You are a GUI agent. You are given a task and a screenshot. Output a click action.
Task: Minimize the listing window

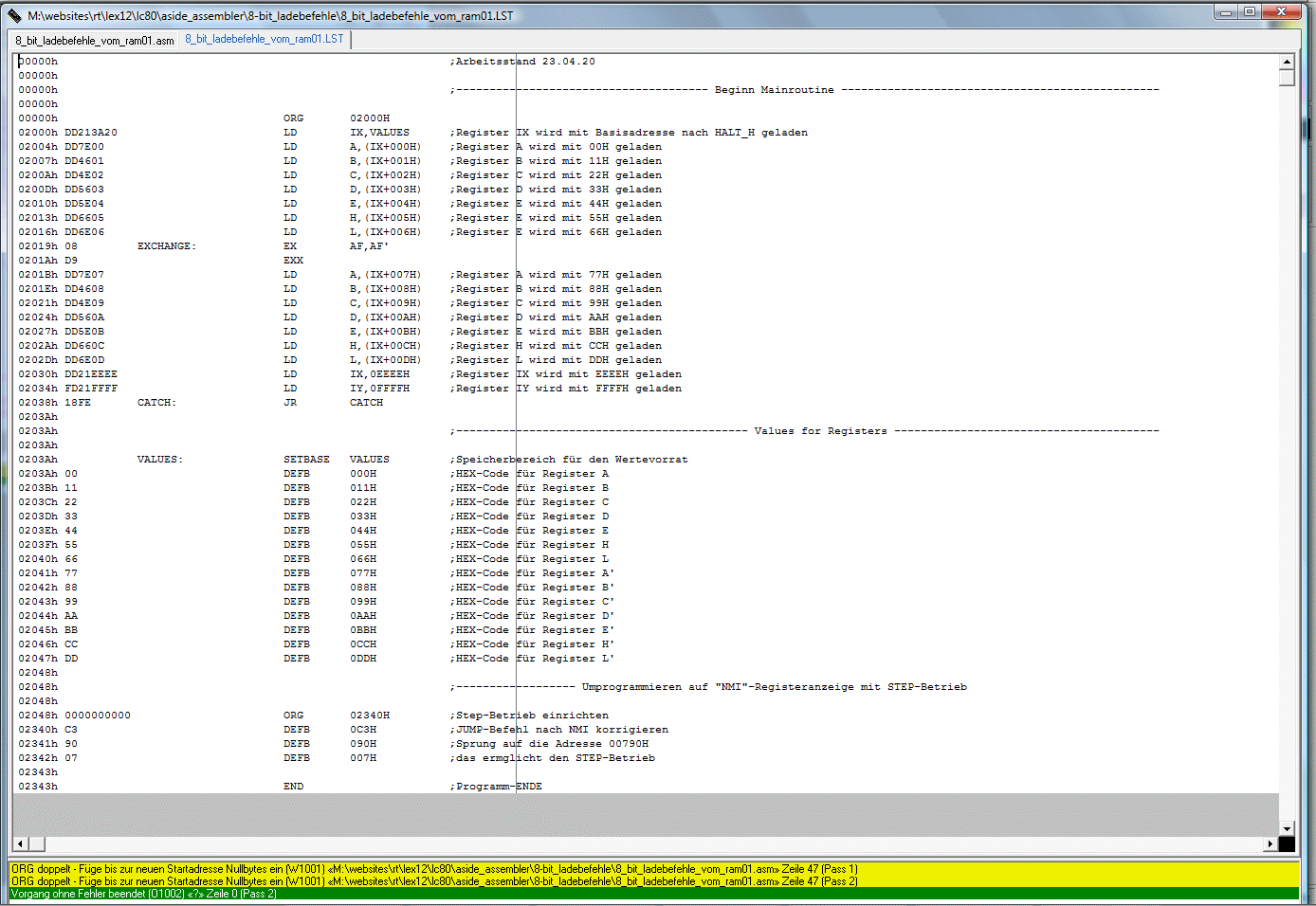[x=1226, y=12]
